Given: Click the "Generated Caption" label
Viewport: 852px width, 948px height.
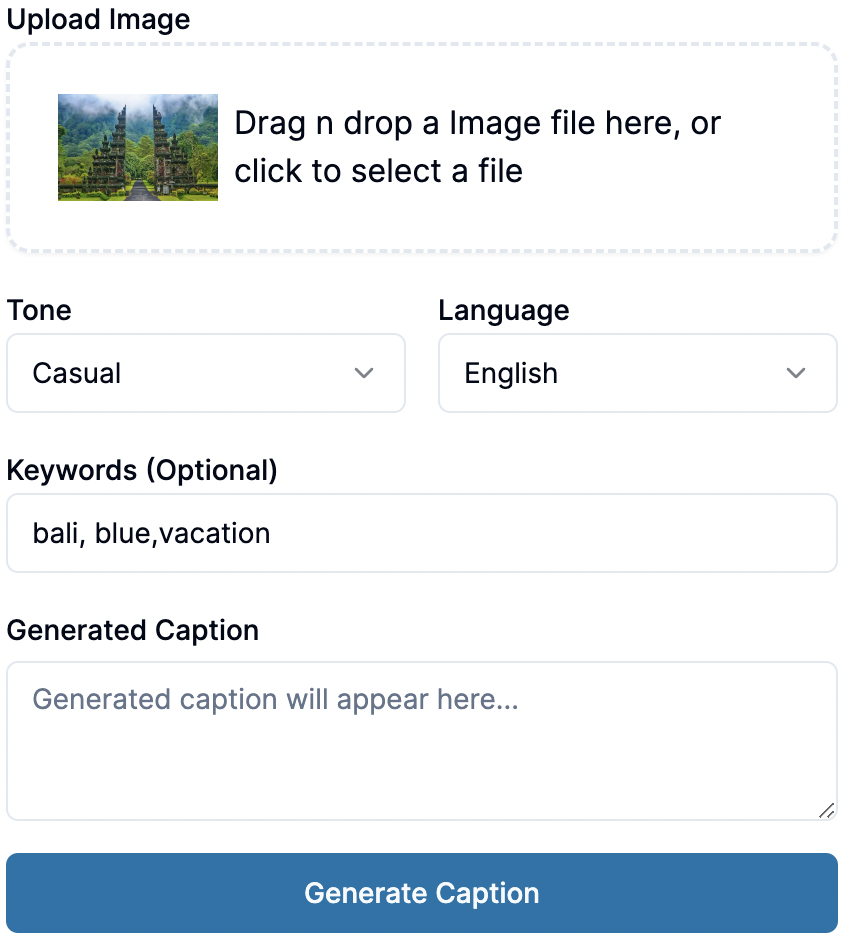Looking at the screenshot, I should [x=132, y=630].
